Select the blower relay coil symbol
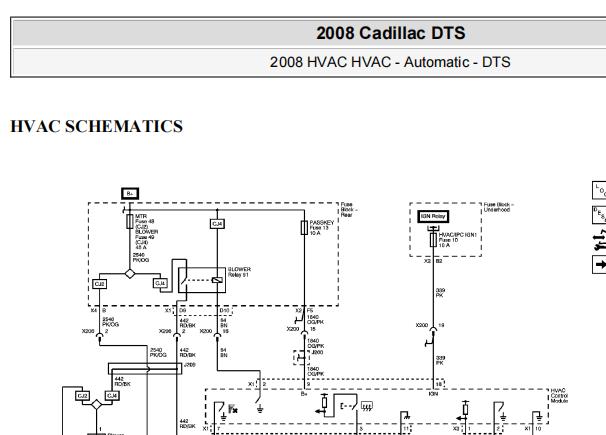 click(217, 280)
